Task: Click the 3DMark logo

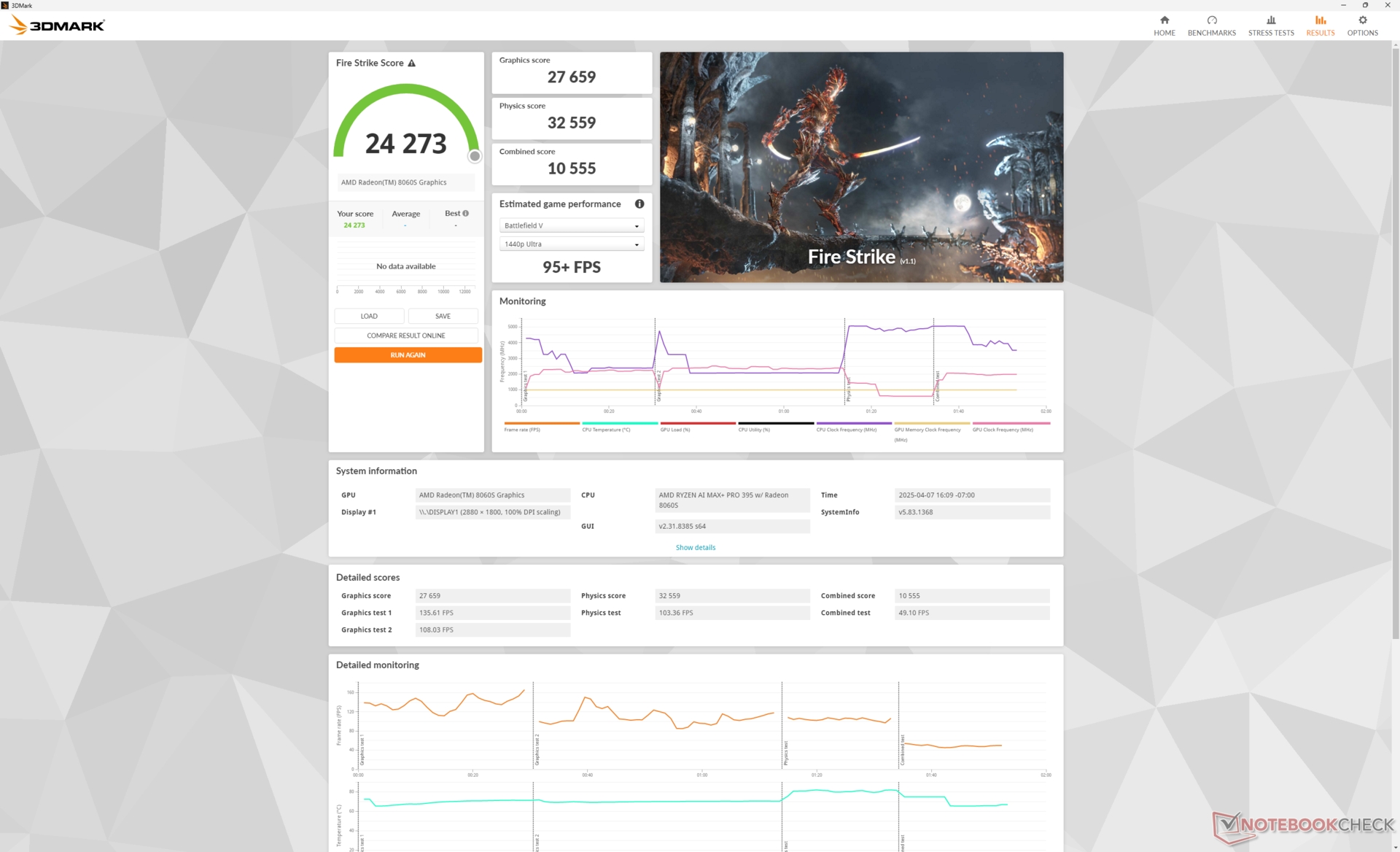Action: point(57,26)
